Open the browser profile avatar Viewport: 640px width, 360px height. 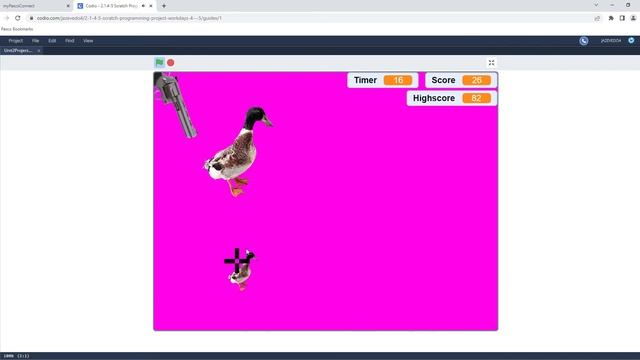633,18
